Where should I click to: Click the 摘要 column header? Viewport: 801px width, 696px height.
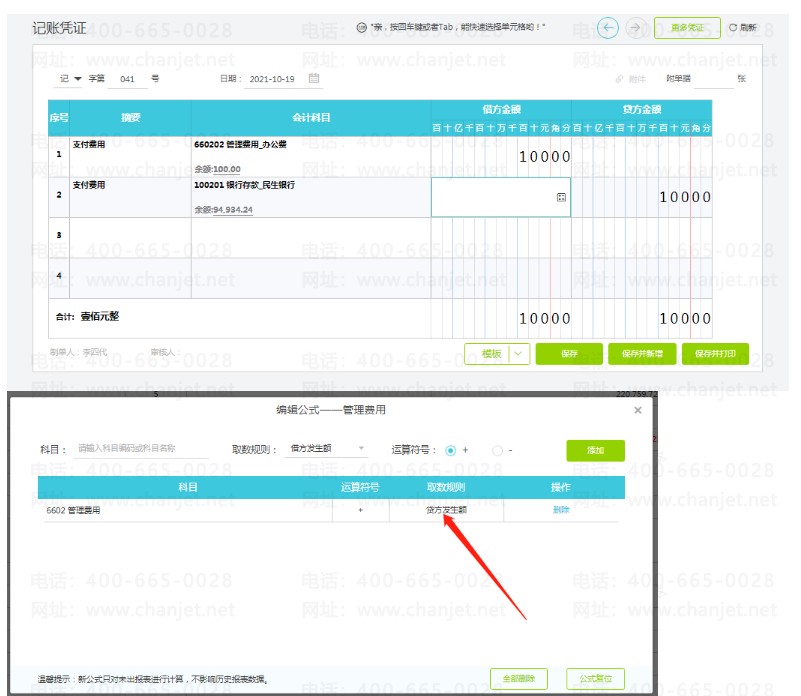130,118
